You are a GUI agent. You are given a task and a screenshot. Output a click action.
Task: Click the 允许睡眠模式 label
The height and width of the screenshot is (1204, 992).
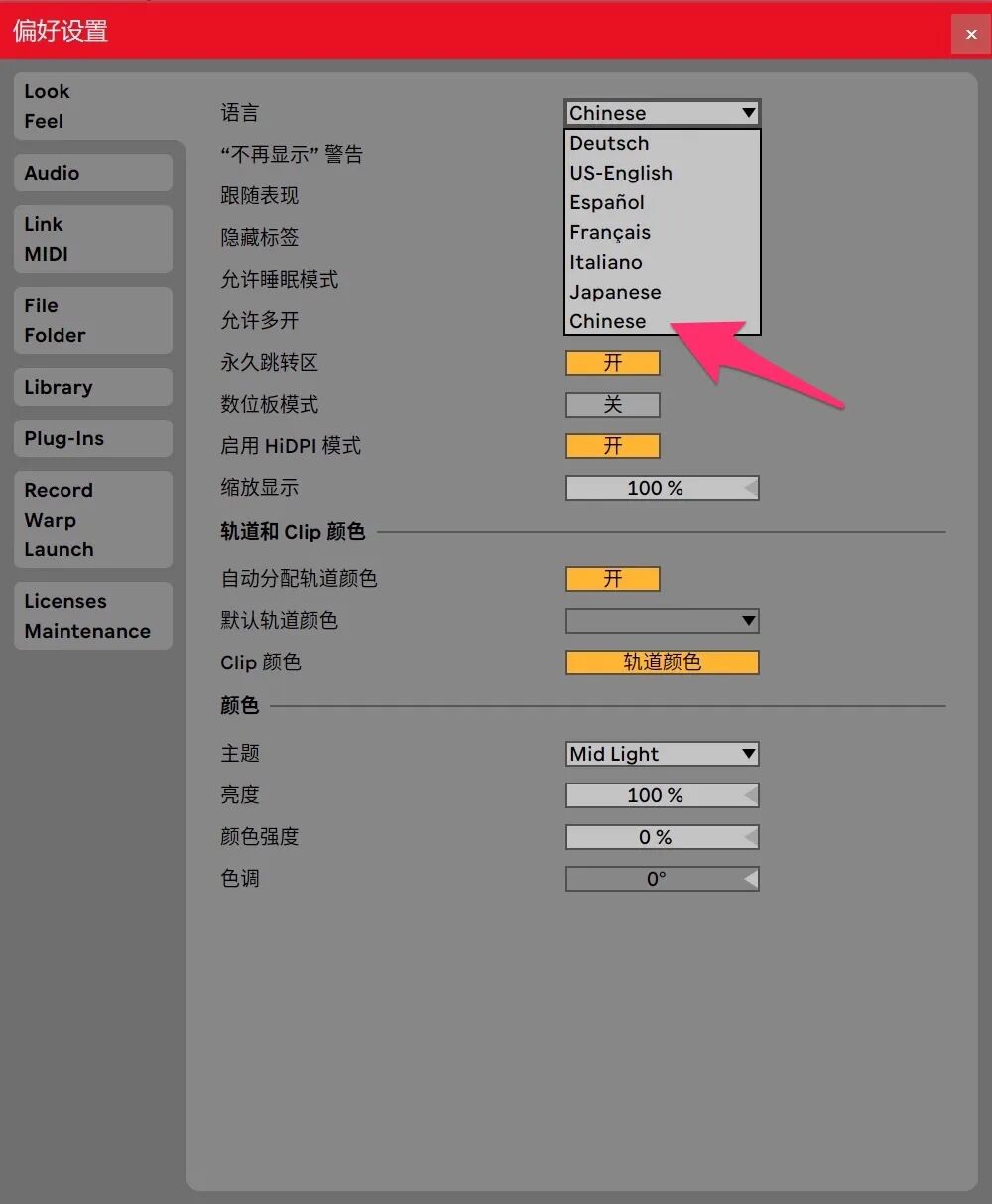tap(280, 280)
